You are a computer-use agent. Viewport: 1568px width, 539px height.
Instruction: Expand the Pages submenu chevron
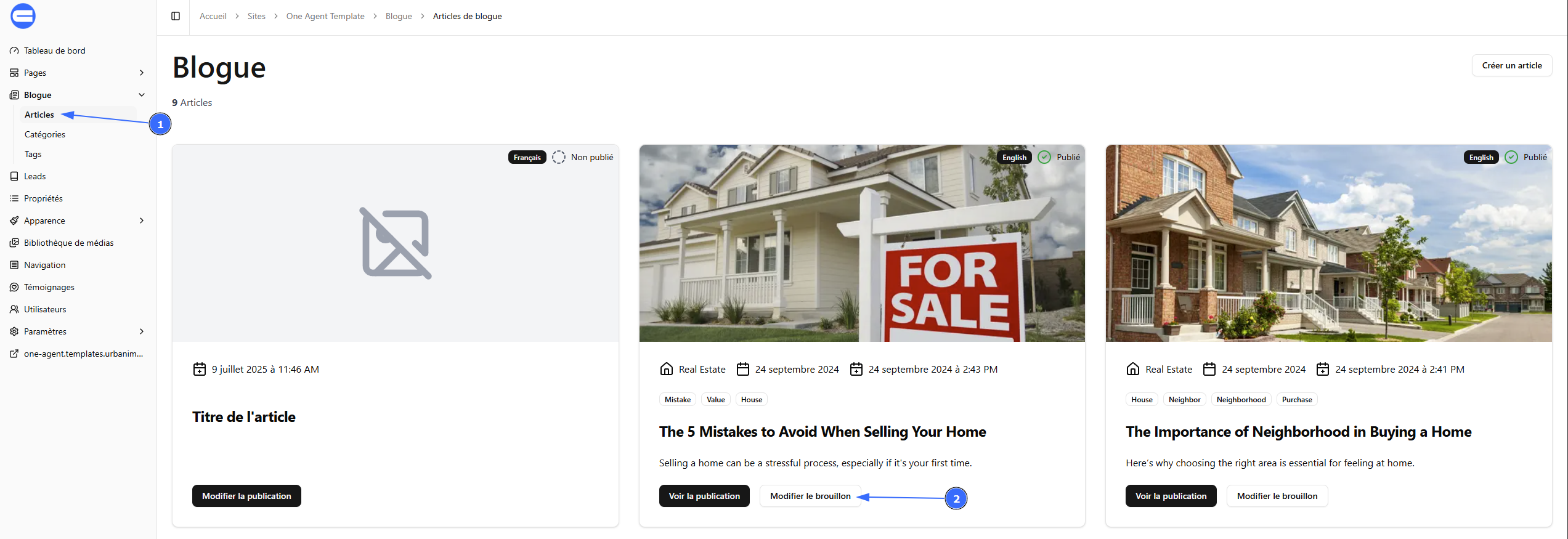(x=142, y=73)
